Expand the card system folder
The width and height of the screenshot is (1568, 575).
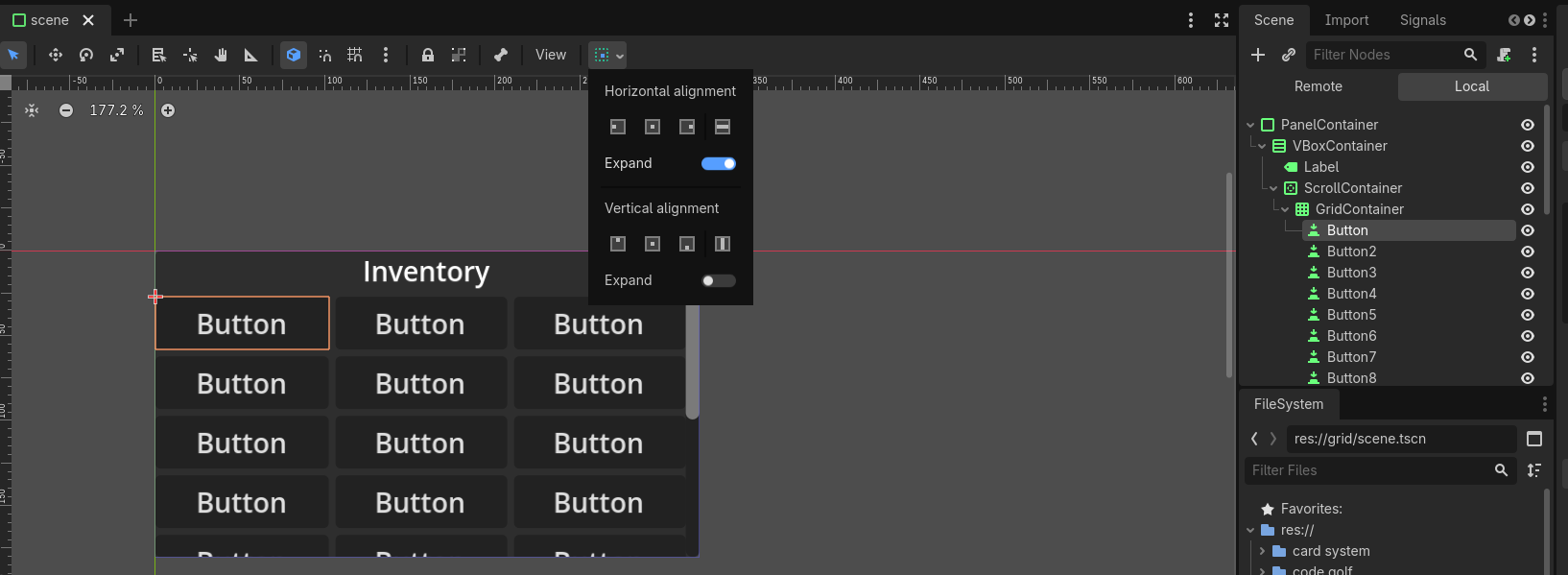point(1262,551)
